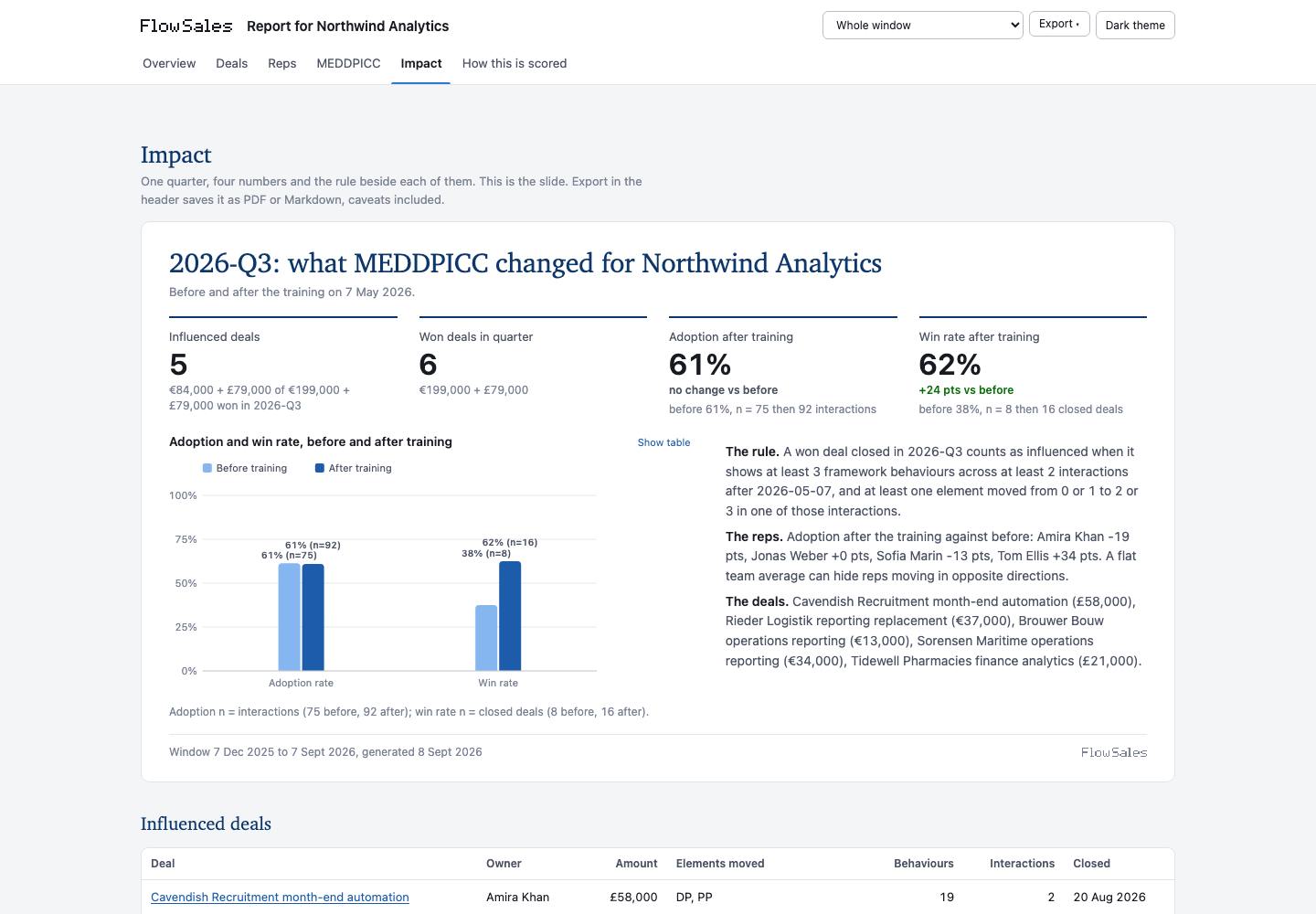Click the Won deals in quarter value 6

coord(429,365)
